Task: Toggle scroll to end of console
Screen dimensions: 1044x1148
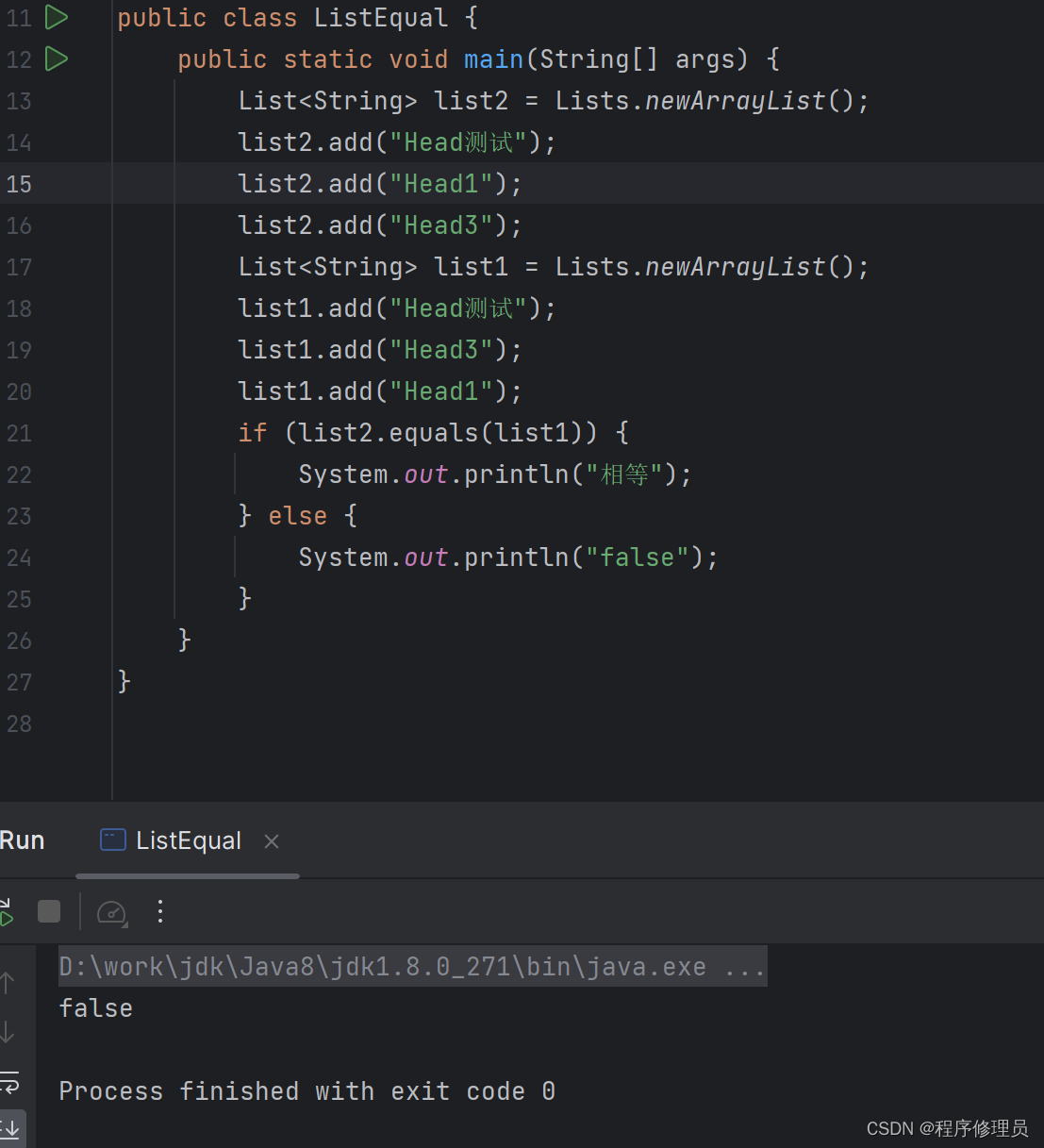Action: (11, 1128)
